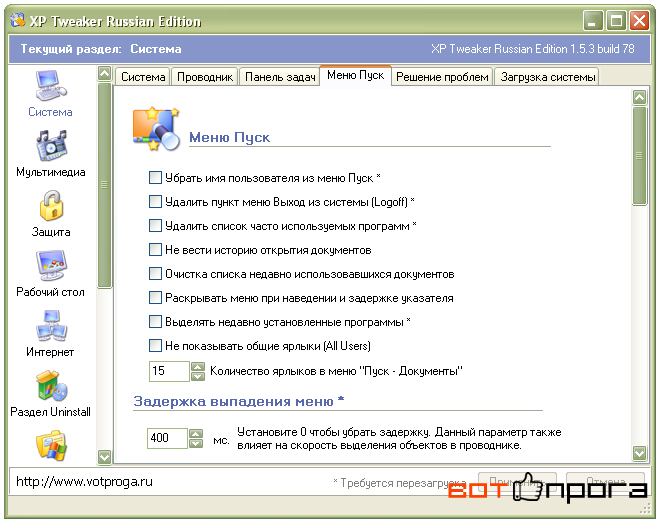Click the content panel scroll up arrow
The height and width of the screenshot is (523, 660).
pos(639,98)
